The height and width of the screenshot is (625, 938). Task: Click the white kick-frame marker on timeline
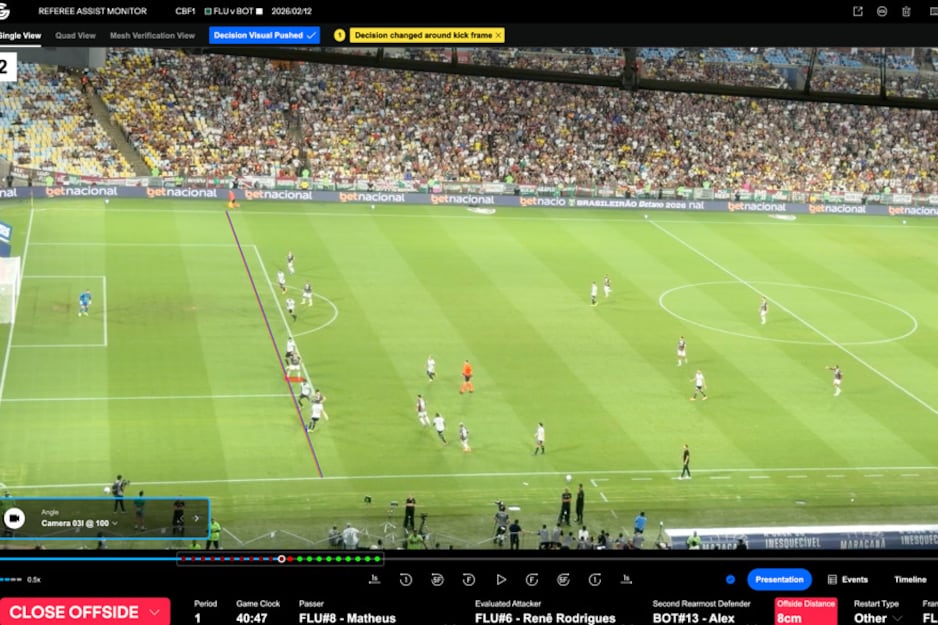[281, 559]
